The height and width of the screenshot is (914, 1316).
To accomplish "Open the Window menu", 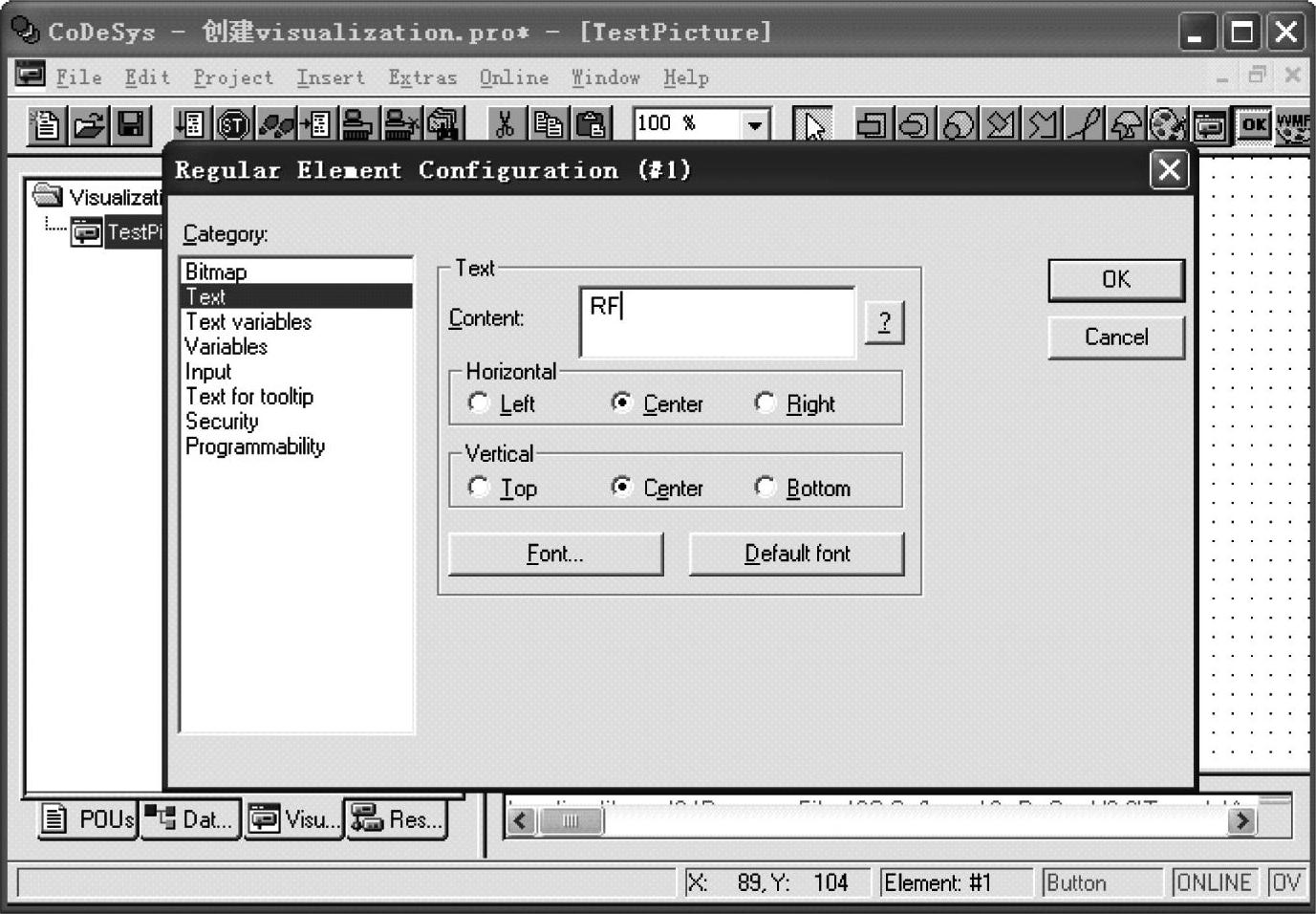I will [x=606, y=77].
